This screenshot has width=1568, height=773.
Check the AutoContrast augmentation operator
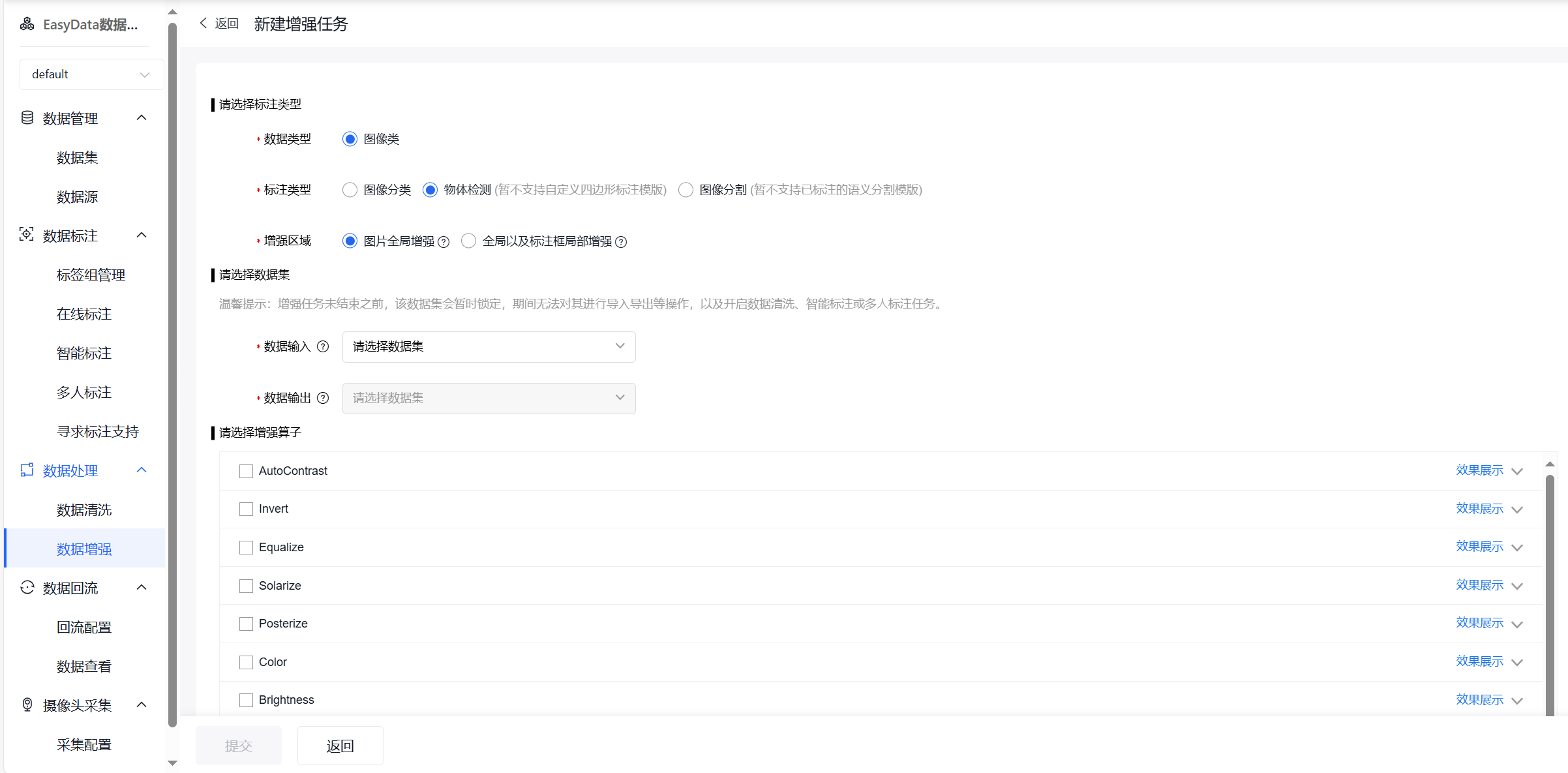tap(246, 470)
